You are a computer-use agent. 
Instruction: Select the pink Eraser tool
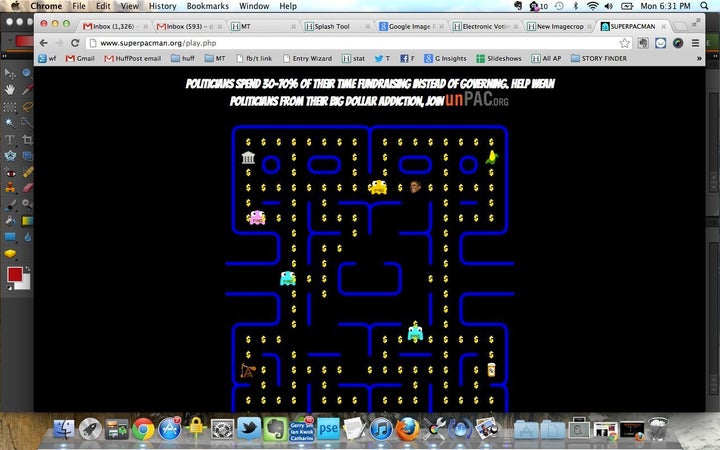click(x=27, y=188)
